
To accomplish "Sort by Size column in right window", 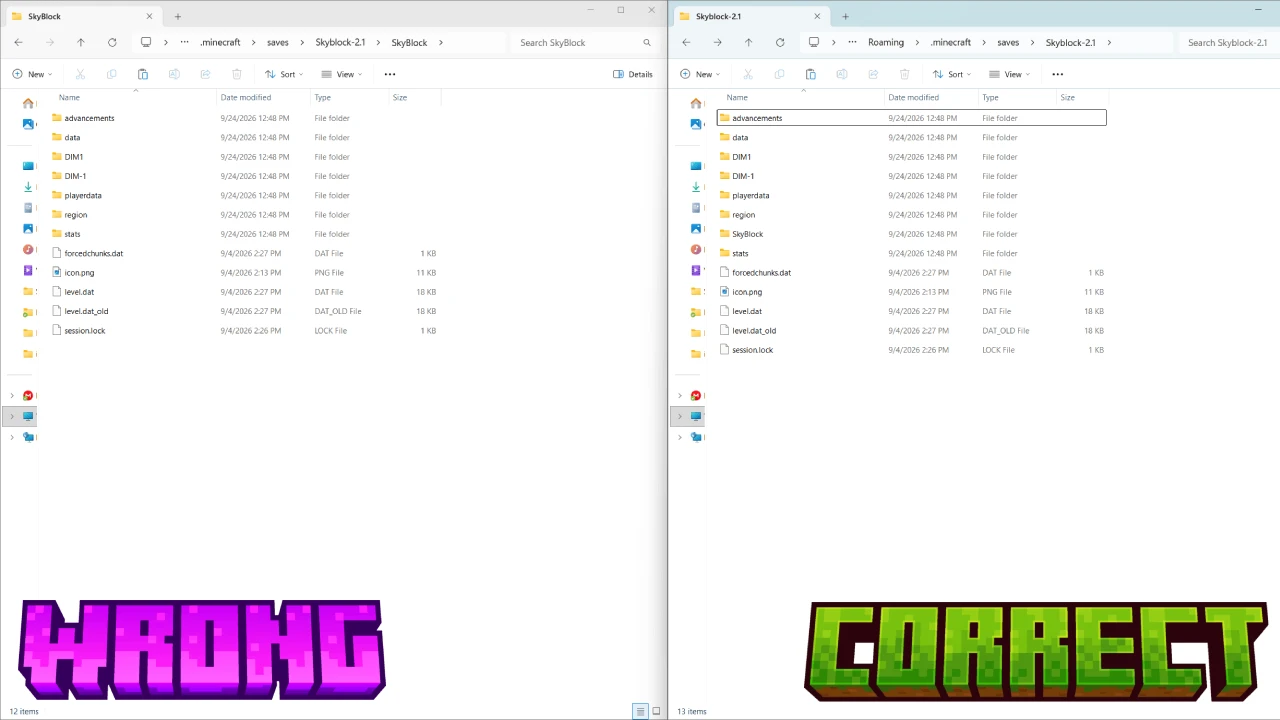I will [x=1068, y=97].
